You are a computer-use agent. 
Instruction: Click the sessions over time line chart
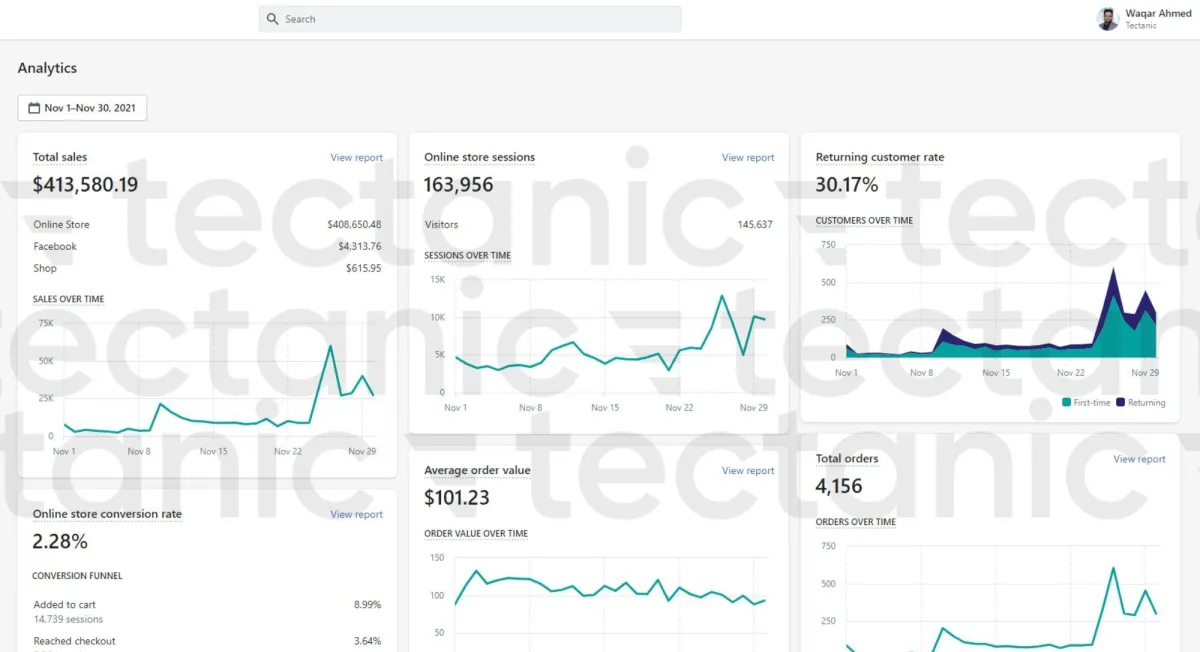tap(610, 336)
